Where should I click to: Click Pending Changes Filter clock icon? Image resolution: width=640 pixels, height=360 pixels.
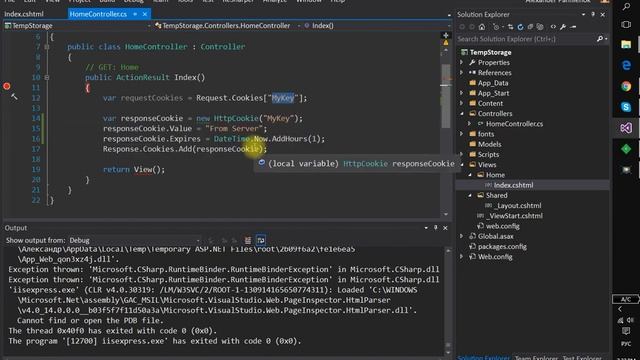pyautogui.click(x=496, y=27)
